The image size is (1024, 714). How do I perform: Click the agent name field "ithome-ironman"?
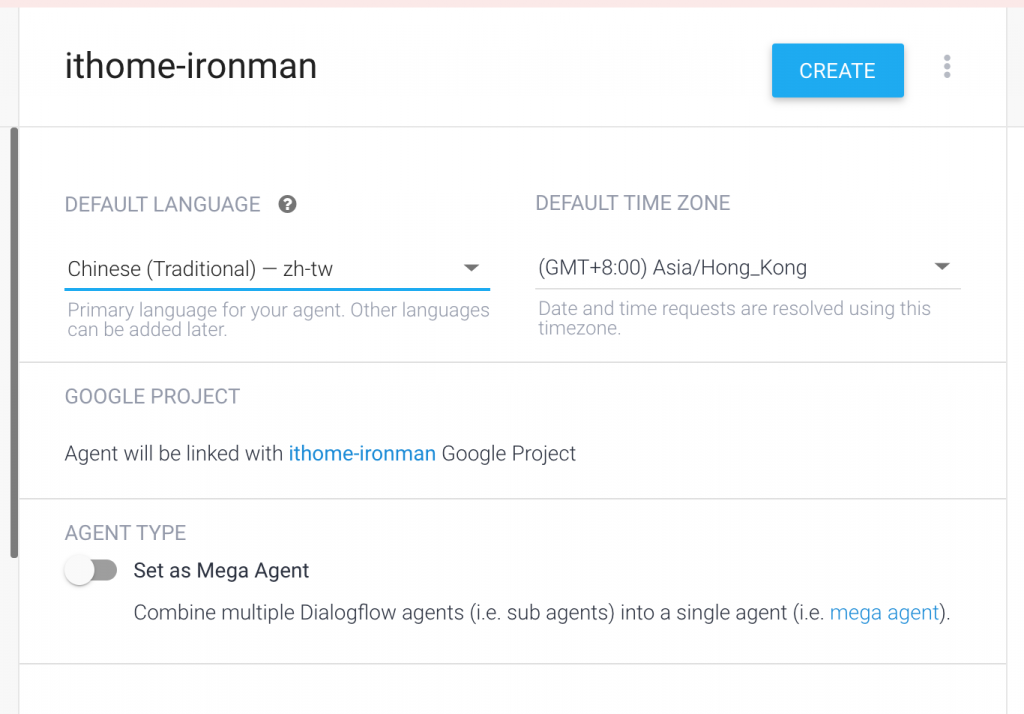191,66
